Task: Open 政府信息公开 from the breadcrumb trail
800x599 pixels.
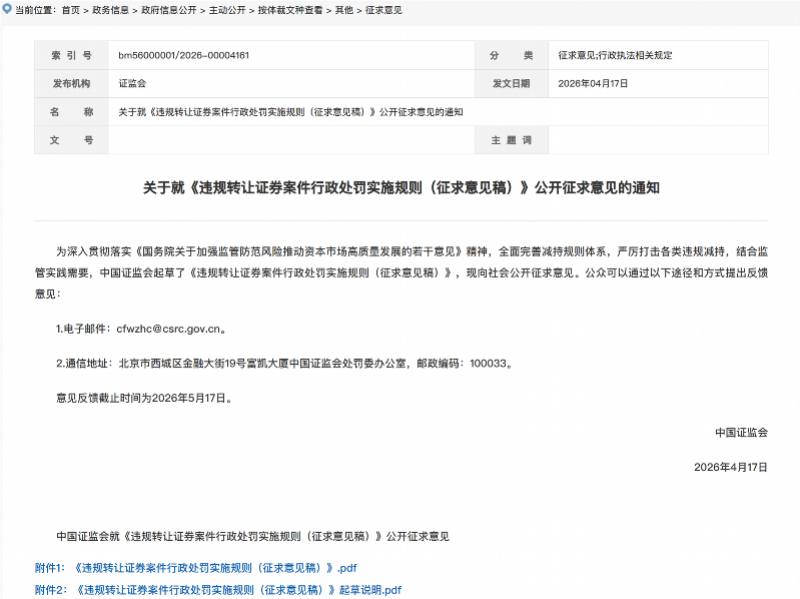Action: click(166, 9)
